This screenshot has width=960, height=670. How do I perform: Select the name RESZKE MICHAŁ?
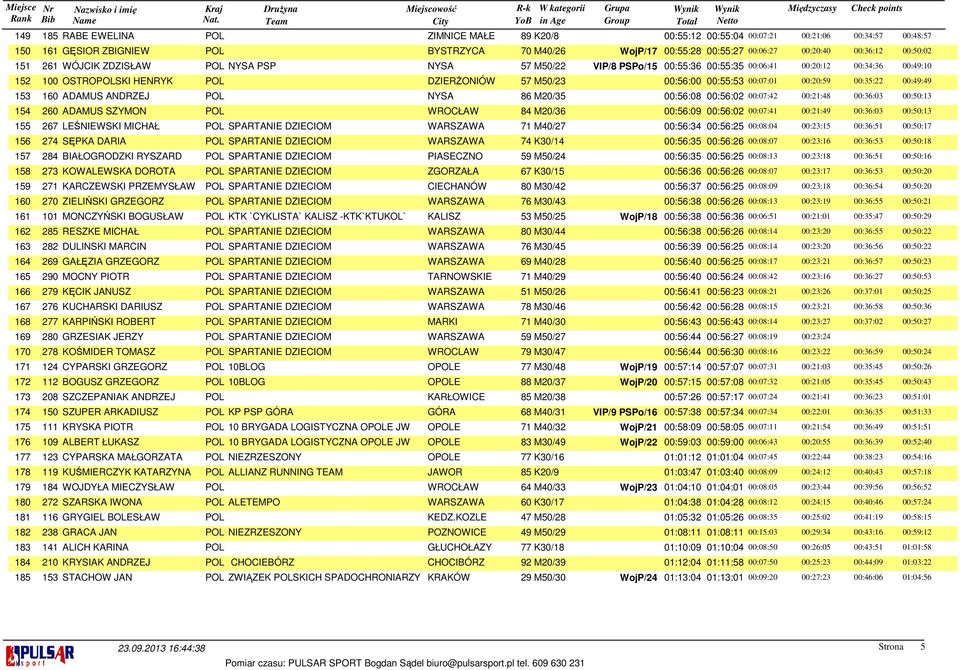[100, 231]
